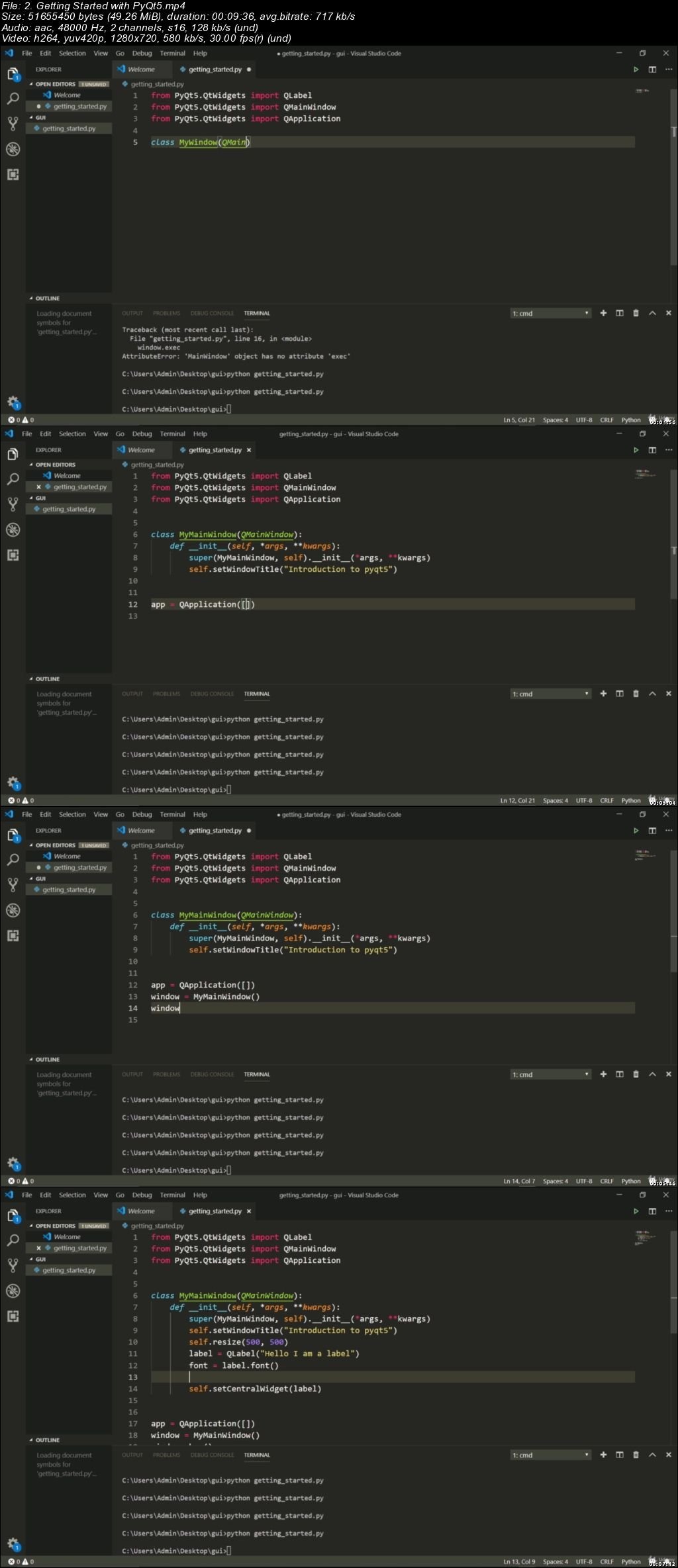678x1568 pixels.
Task: Open Search icon in the Ln 12, Col 21 frame
Action: (13, 479)
